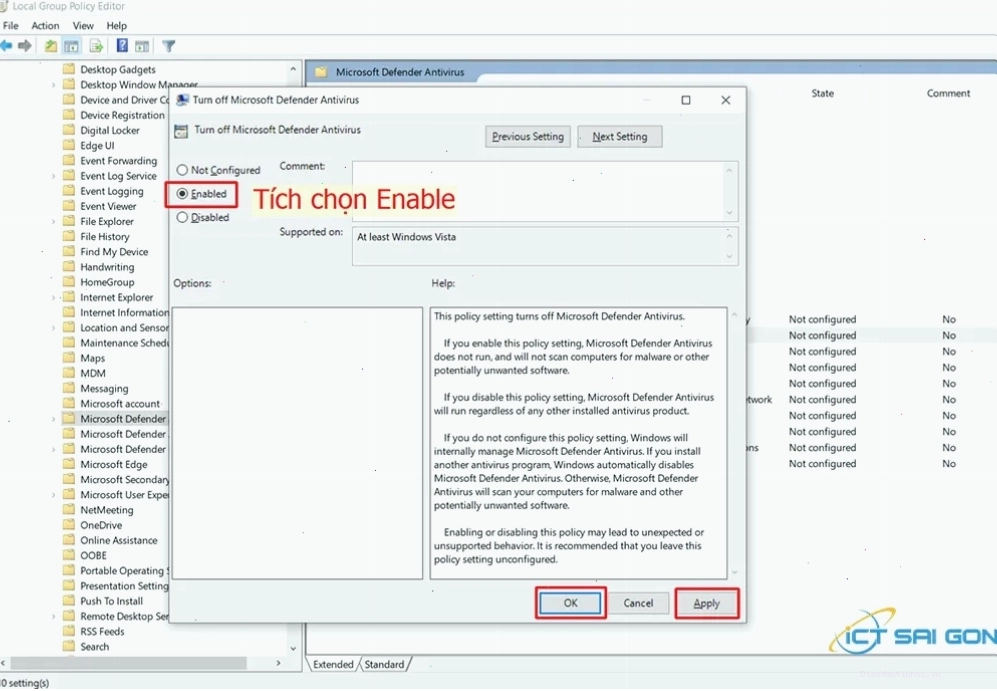This screenshot has width=997, height=691.
Task: Select the Disabled radio button
Action: click(x=182, y=217)
